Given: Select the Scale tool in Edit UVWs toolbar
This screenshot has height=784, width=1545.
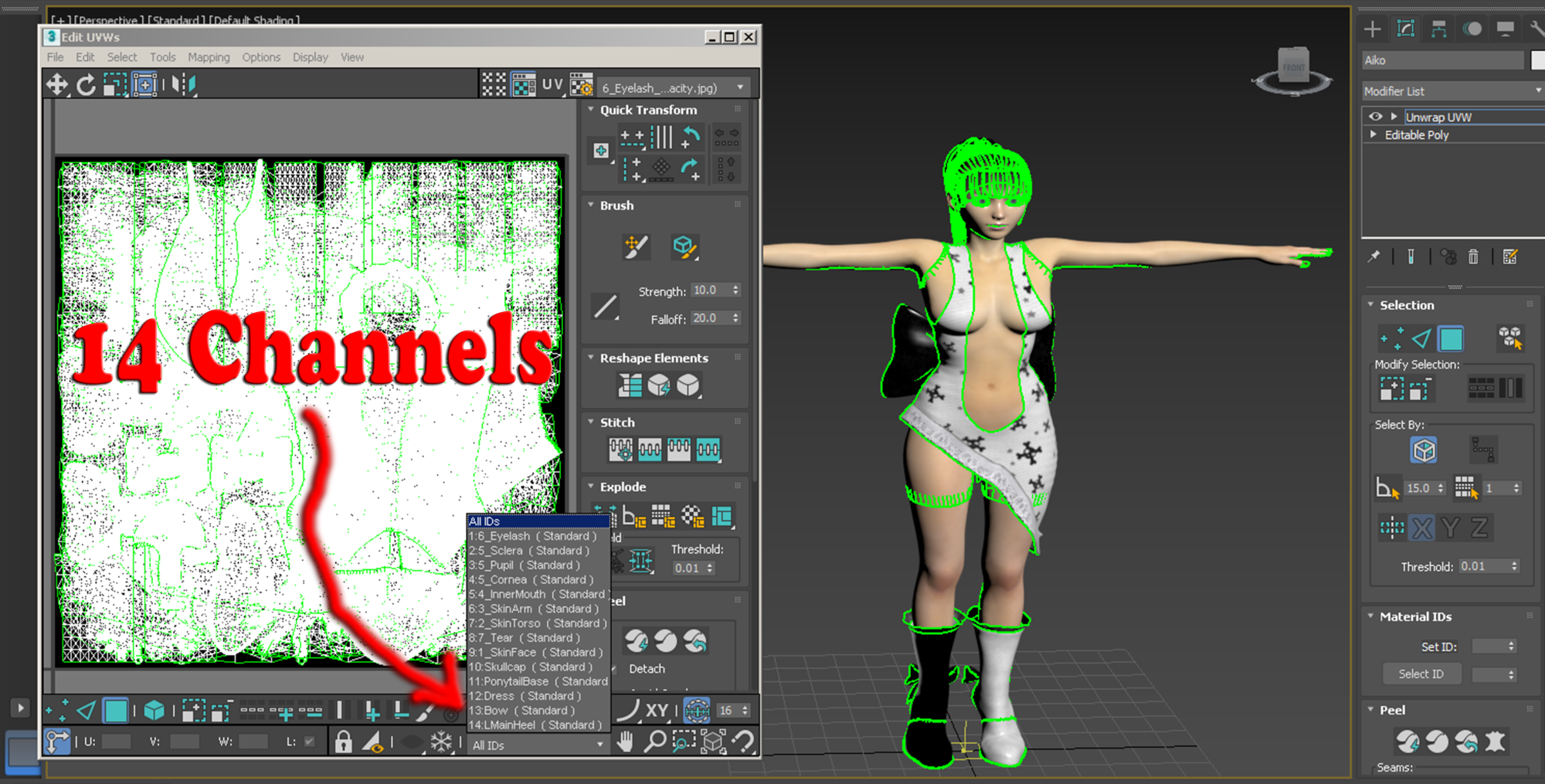Looking at the screenshot, I should tap(115, 84).
